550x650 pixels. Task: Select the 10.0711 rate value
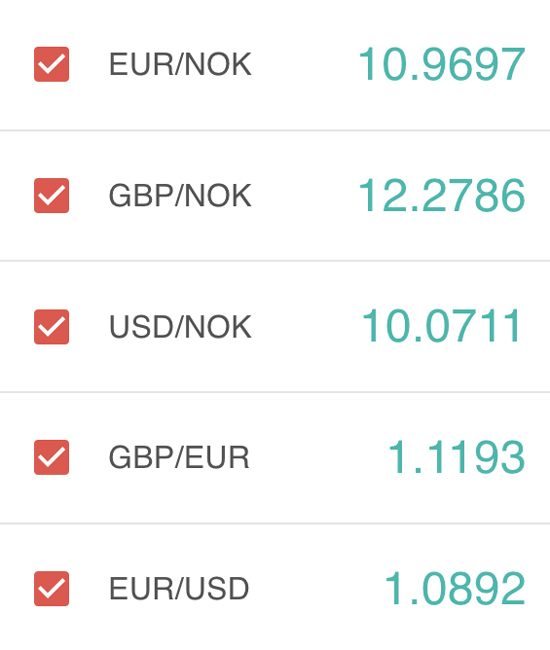point(441,326)
